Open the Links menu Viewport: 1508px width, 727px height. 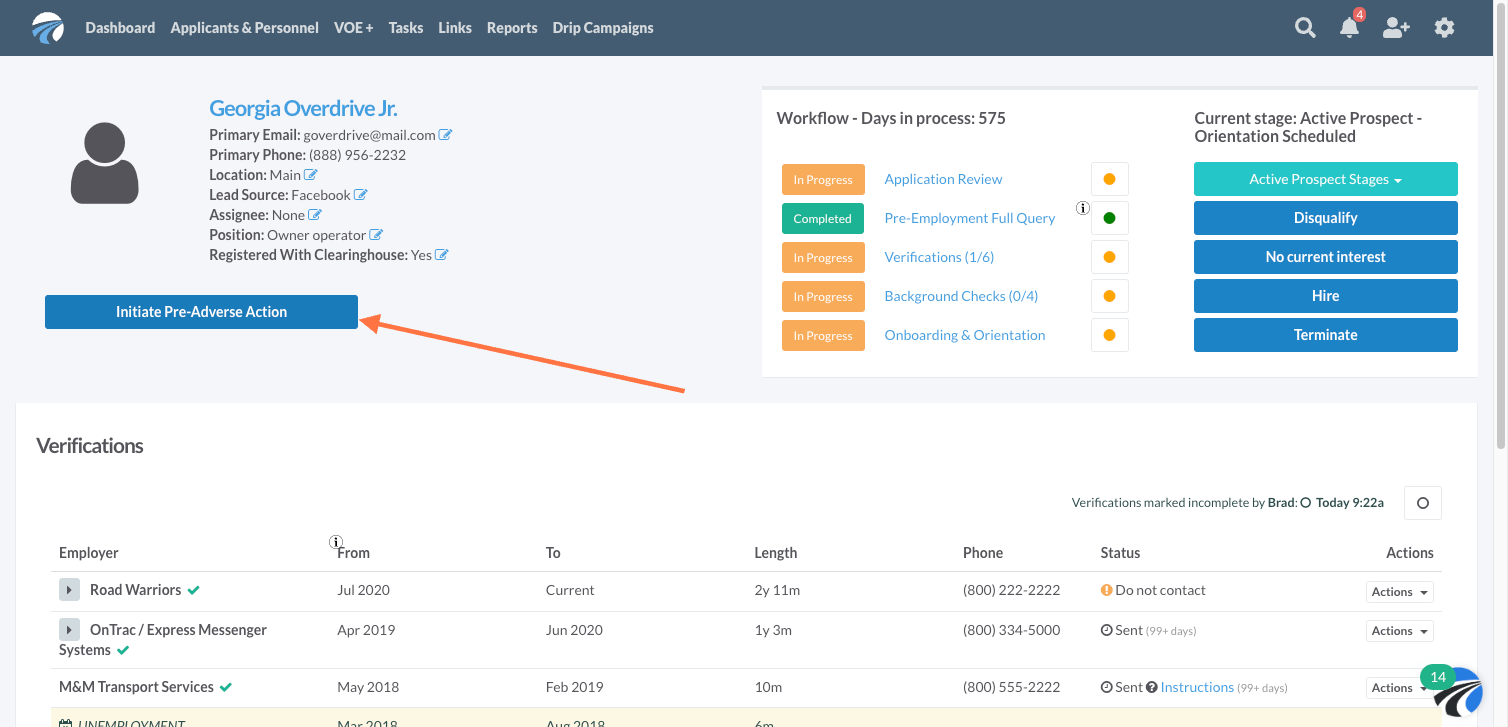(455, 28)
